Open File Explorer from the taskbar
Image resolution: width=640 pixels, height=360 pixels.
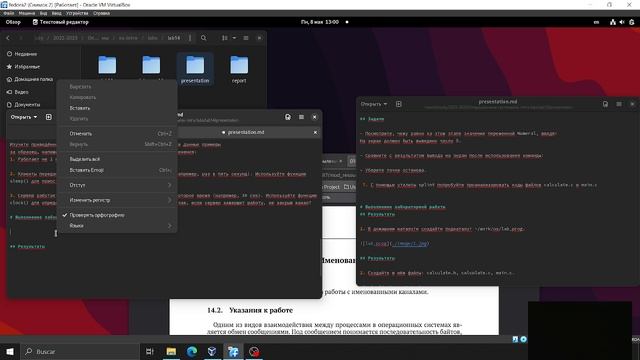pos(171,351)
